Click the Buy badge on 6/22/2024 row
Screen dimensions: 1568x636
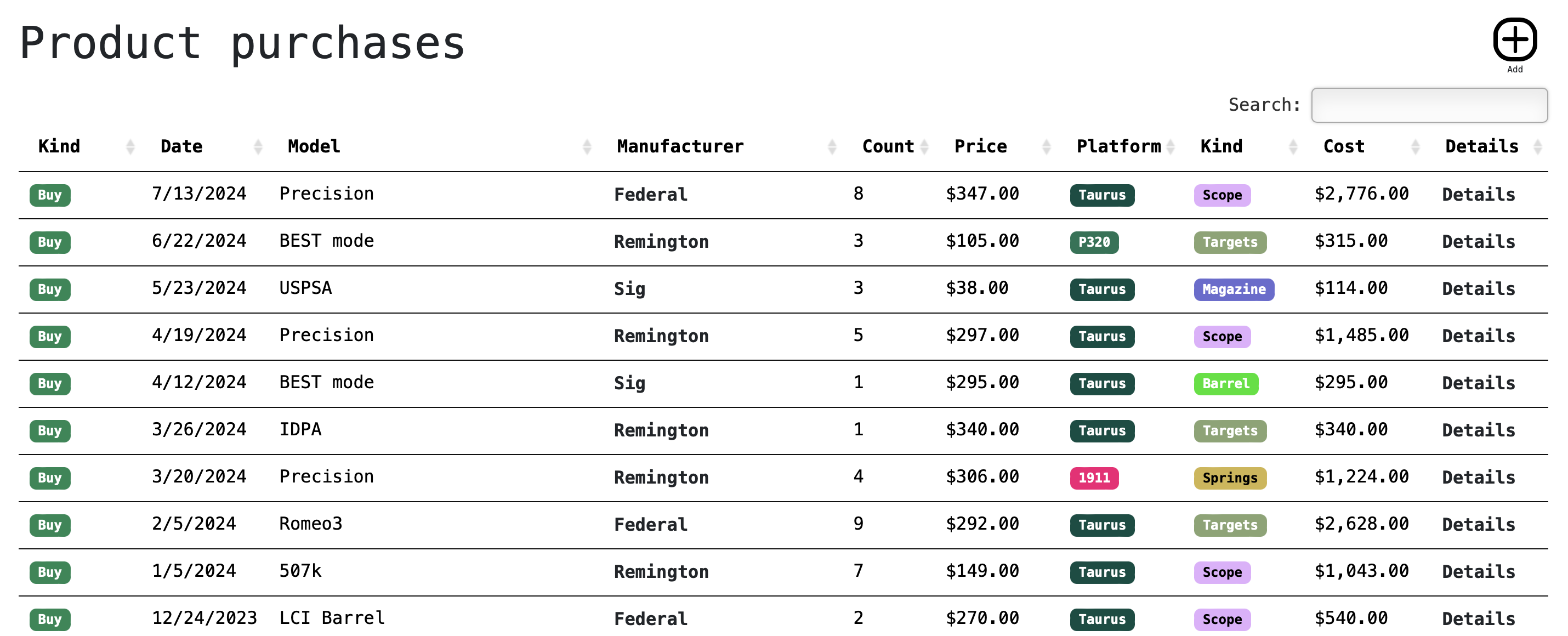tap(50, 242)
